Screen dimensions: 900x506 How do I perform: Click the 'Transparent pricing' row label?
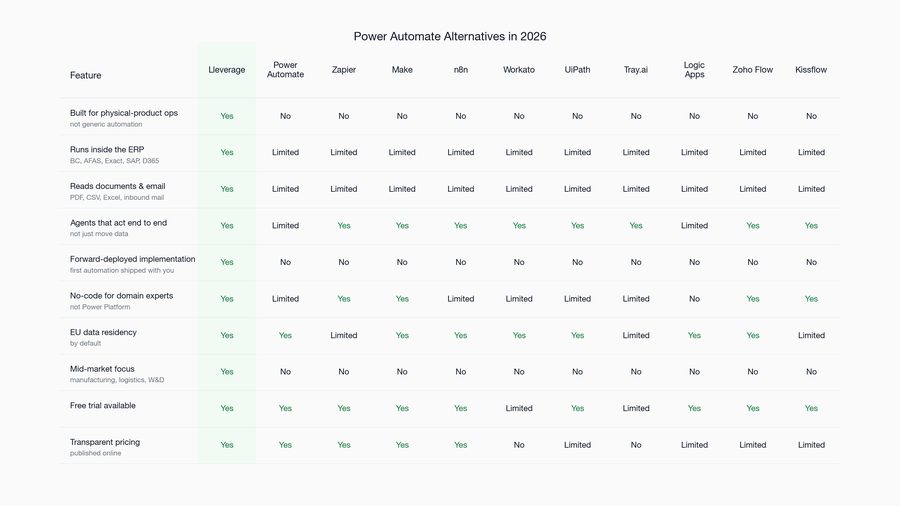(105, 442)
